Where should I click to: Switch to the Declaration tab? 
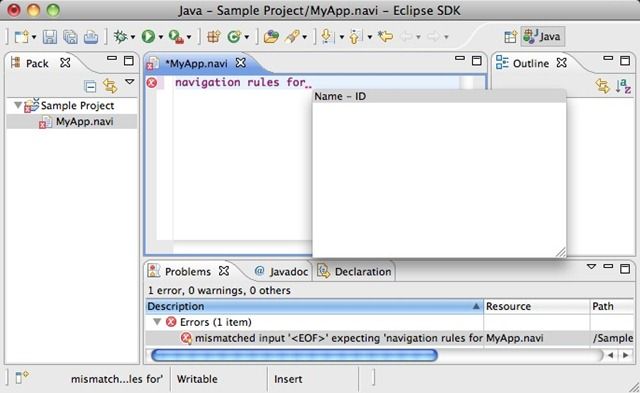[x=354, y=271]
